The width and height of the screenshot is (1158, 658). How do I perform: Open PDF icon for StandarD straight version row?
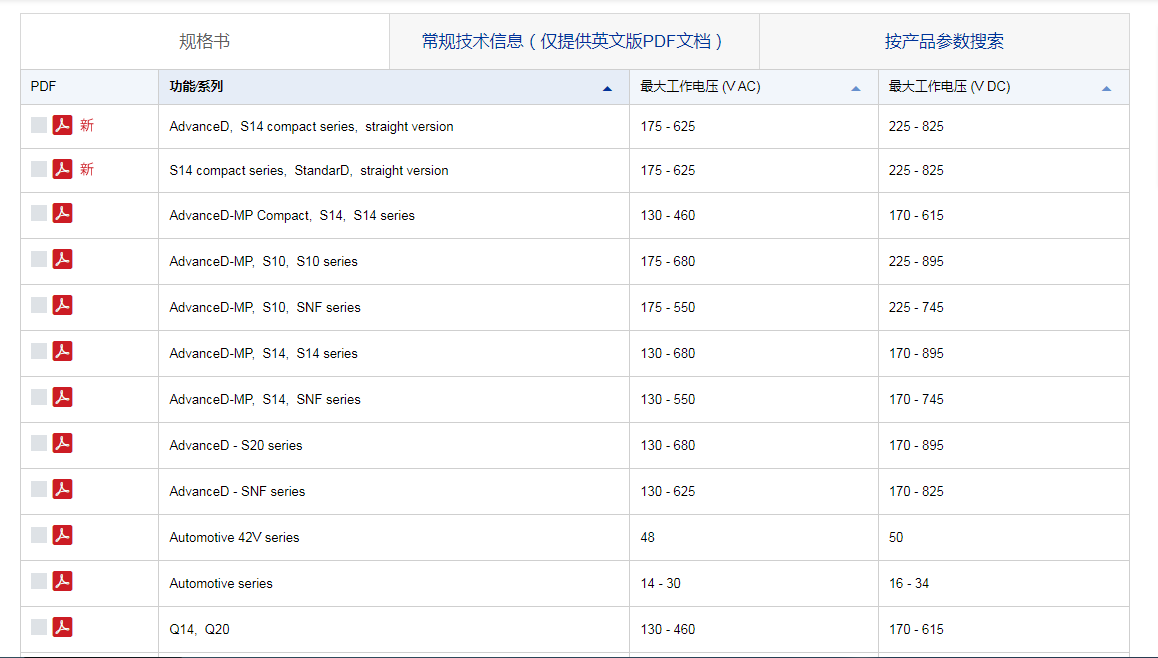pyautogui.click(x=62, y=170)
